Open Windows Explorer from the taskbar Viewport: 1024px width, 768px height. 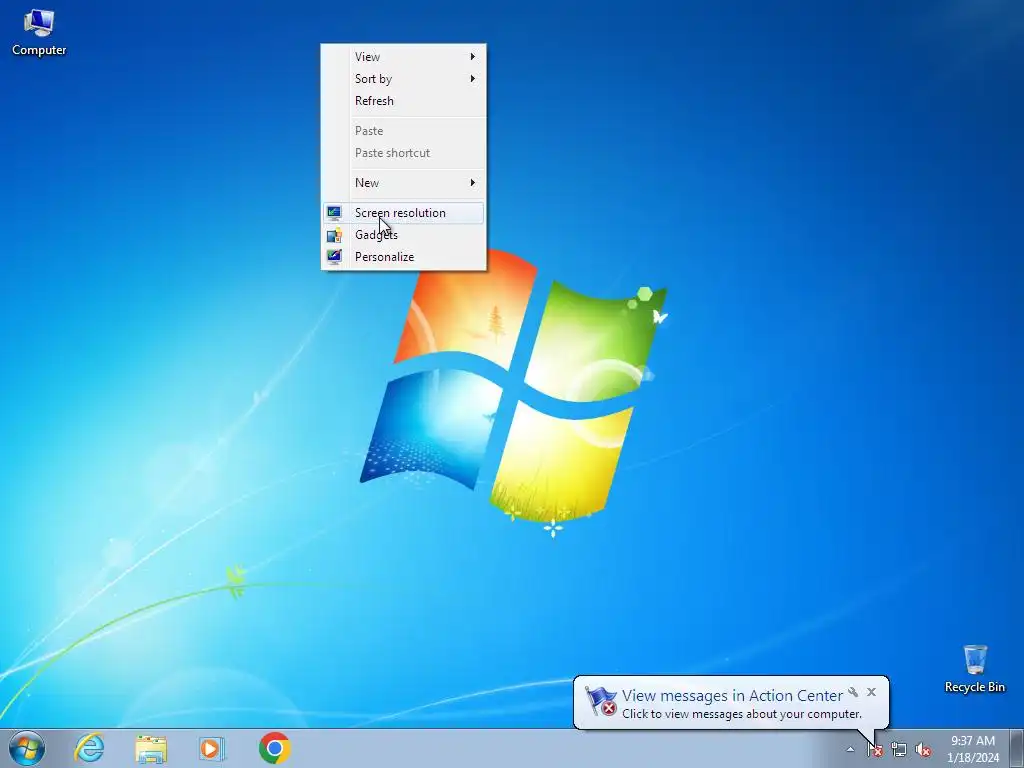point(151,748)
